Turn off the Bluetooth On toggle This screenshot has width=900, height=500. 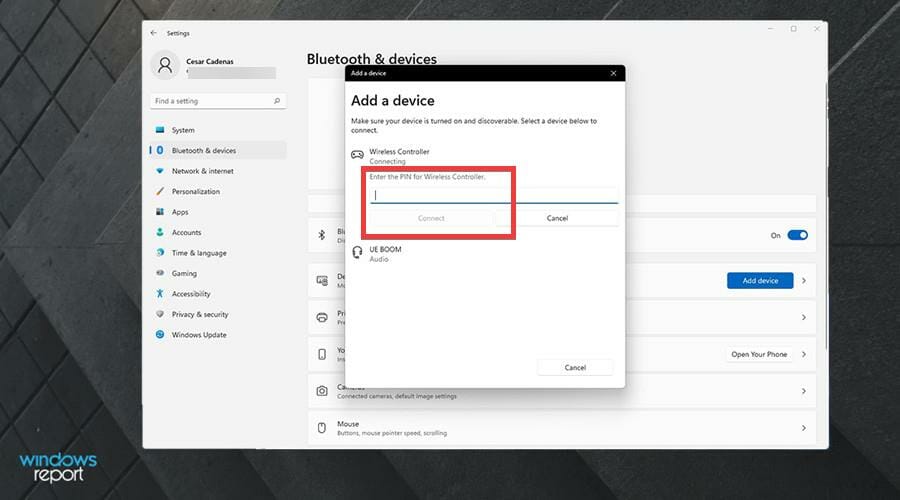point(797,235)
